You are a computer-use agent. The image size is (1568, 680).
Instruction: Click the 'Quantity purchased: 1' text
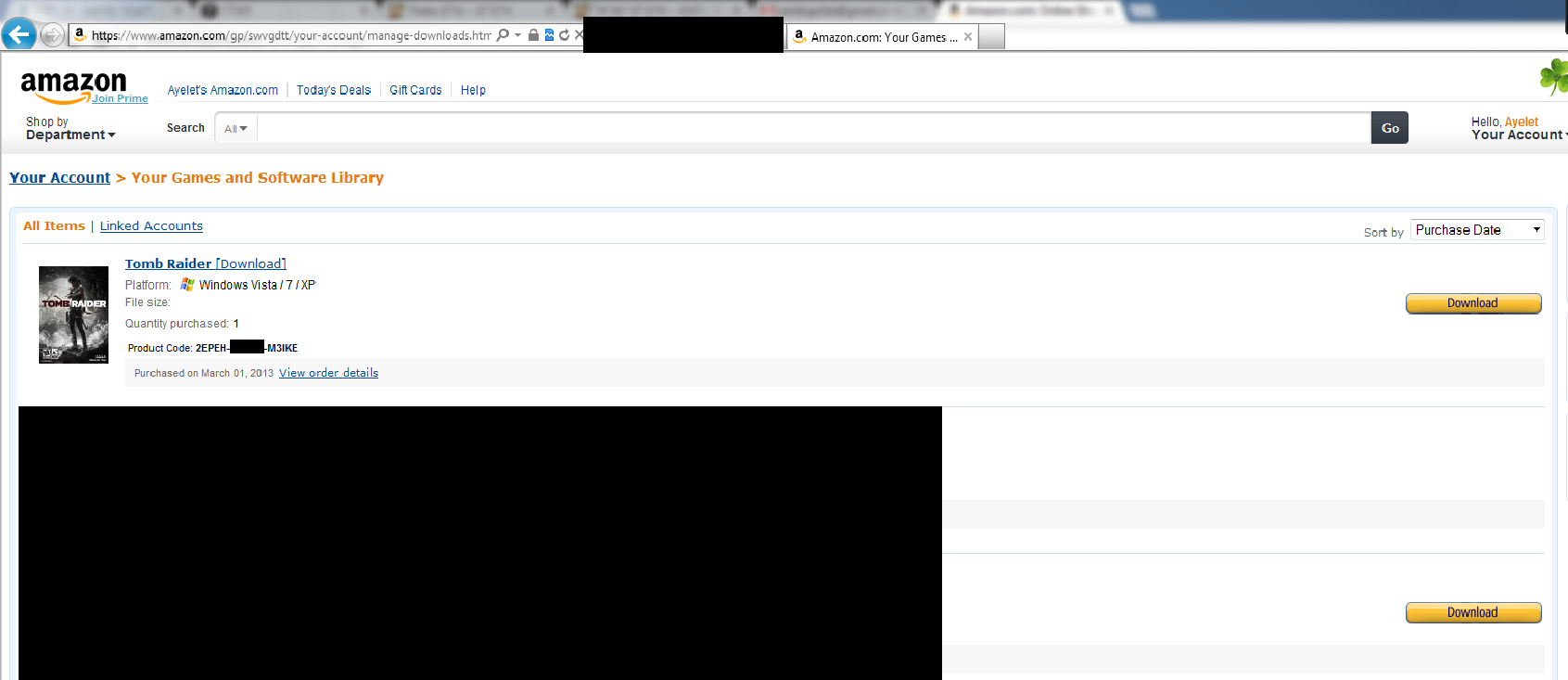point(182,324)
